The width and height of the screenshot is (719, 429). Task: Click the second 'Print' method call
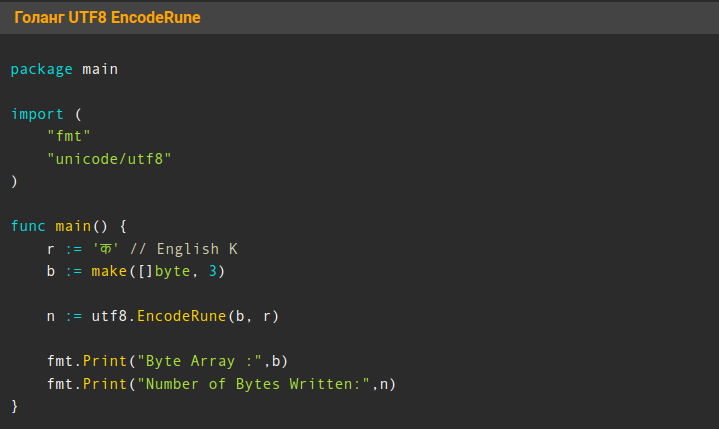point(104,384)
